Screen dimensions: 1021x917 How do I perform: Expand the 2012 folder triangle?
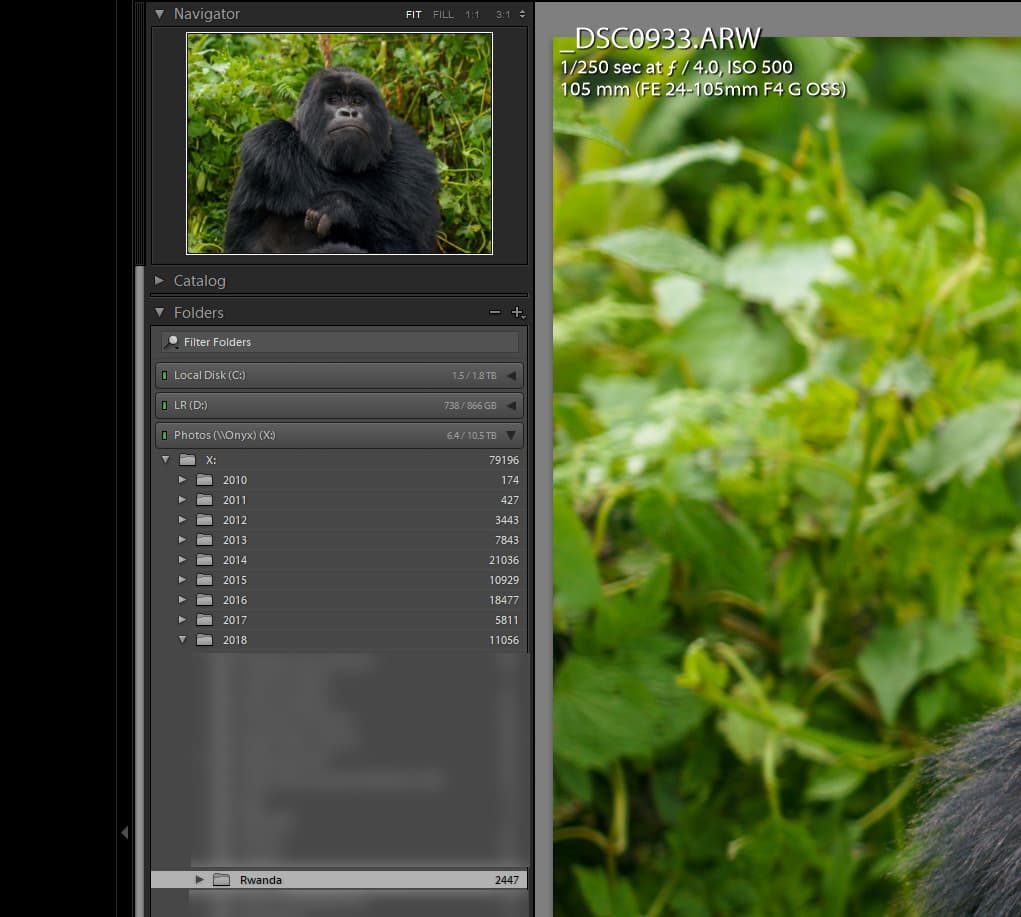coord(182,520)
